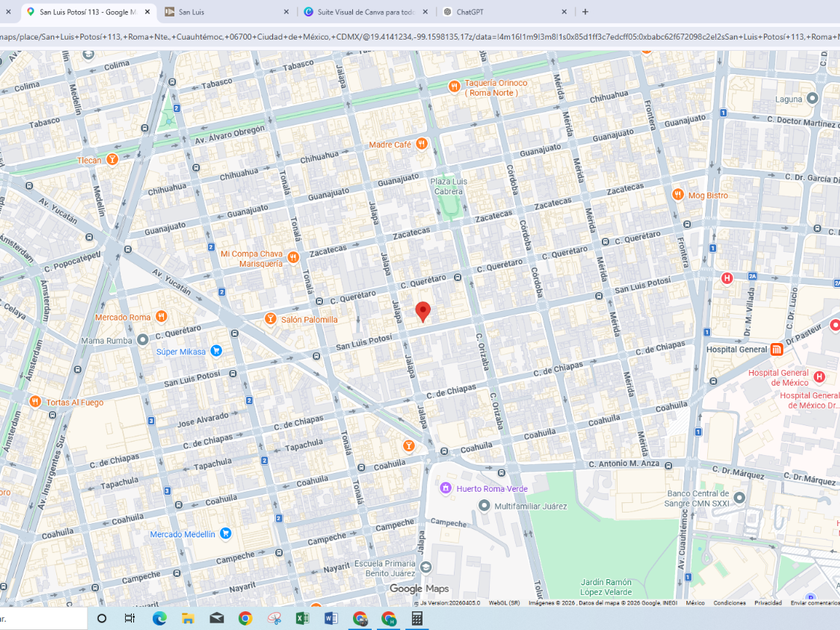The height and width of the screenshot is (630, 840).
Task: Open File Explorer from the taskbar
Action: click(188, 618)
